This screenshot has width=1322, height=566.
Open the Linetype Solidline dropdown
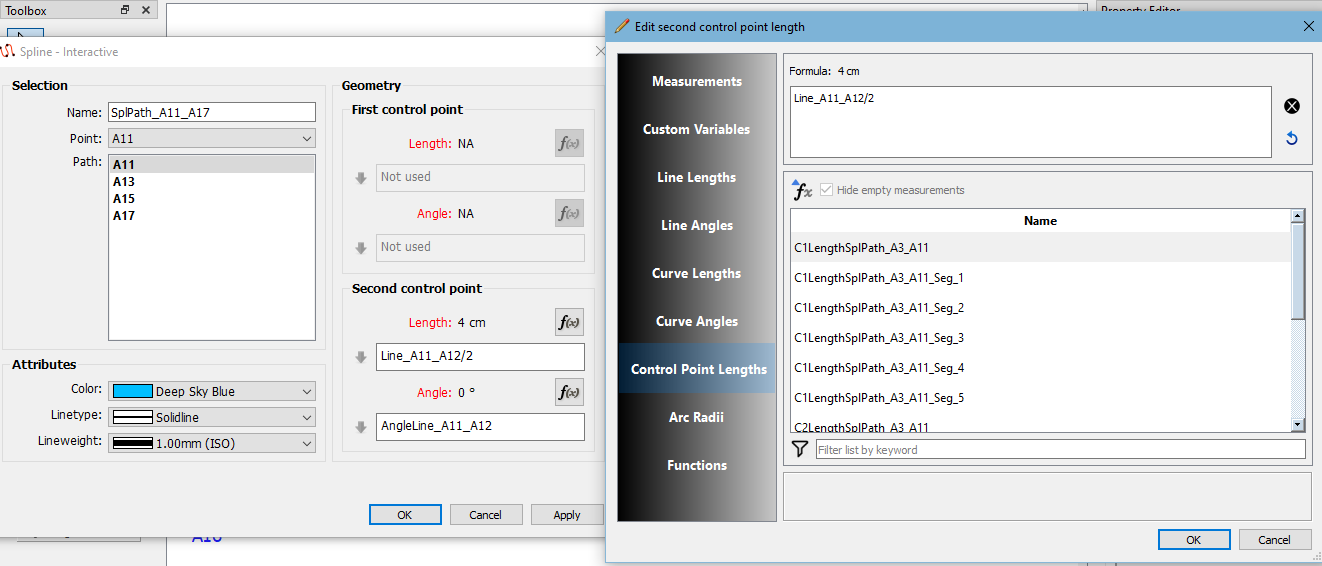[x=212, y=417]
